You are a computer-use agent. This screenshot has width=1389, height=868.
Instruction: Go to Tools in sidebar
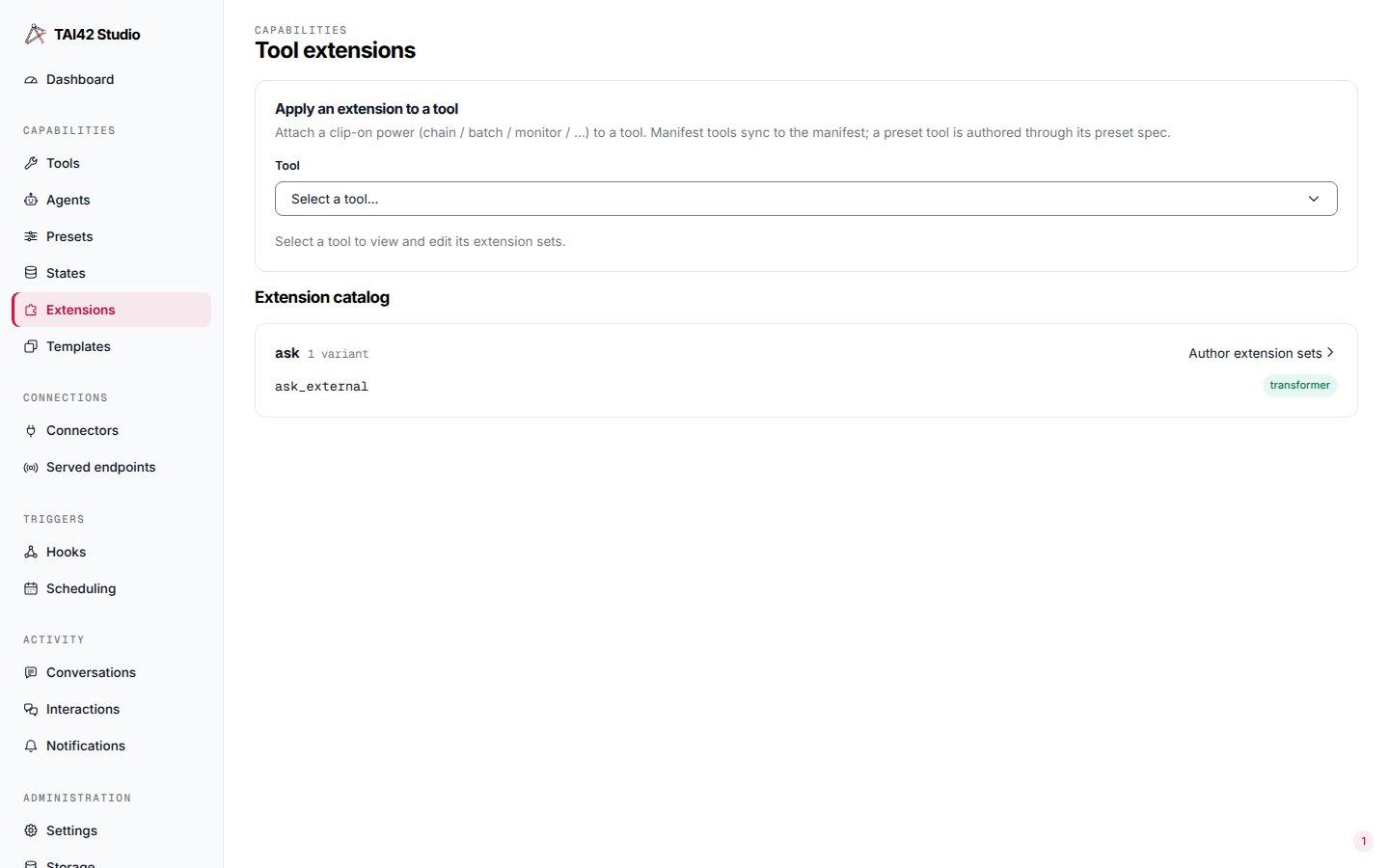point(111,164)
